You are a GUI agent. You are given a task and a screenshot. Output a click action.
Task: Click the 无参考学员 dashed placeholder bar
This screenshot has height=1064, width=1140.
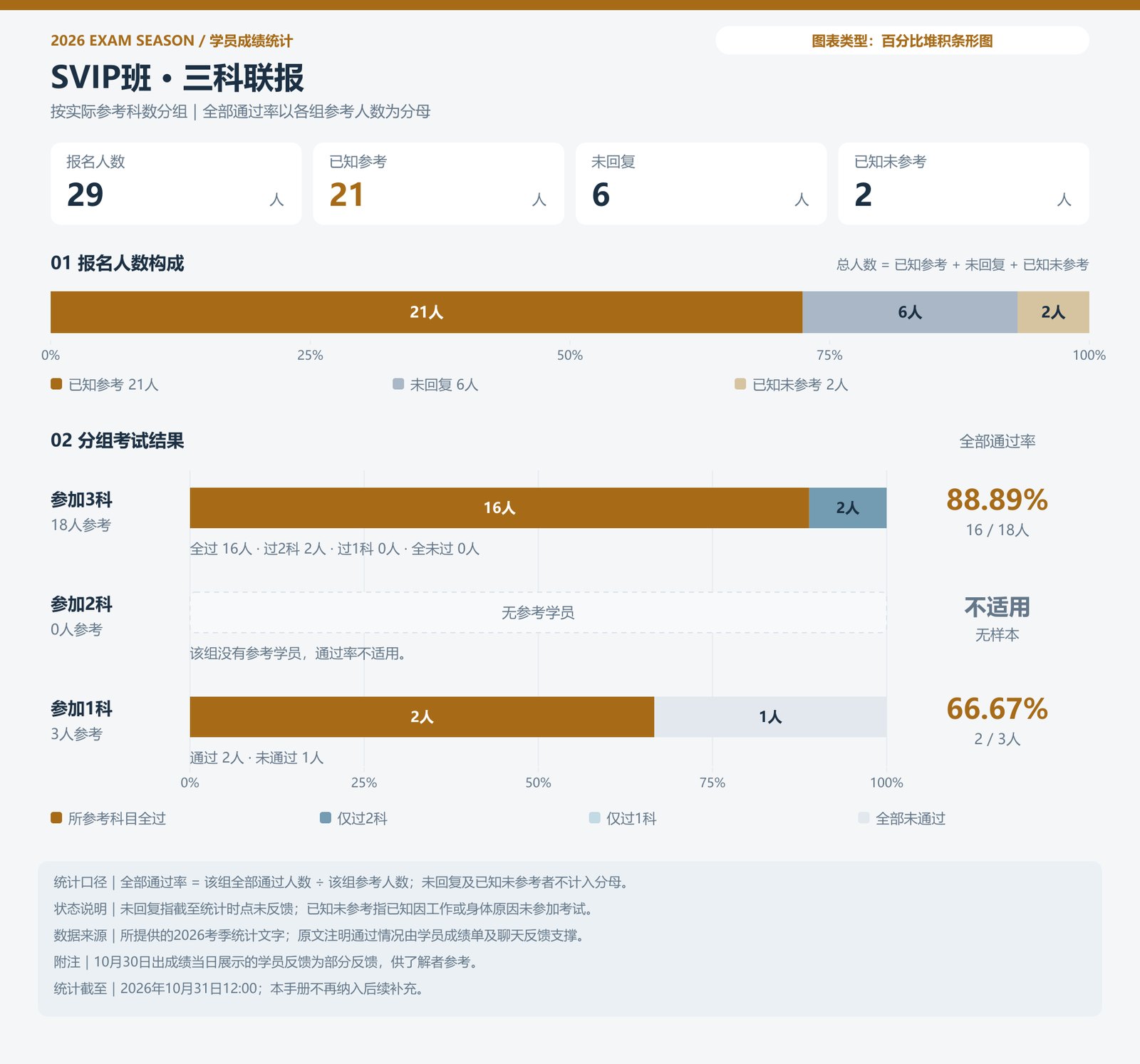pyautogui.click(x=538, y=612)
